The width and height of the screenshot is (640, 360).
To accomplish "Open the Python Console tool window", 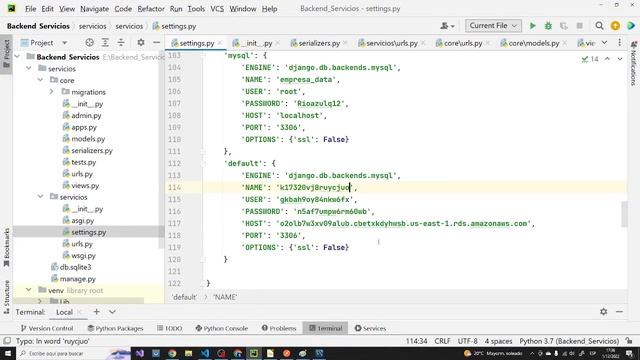I will pos(221,328).
